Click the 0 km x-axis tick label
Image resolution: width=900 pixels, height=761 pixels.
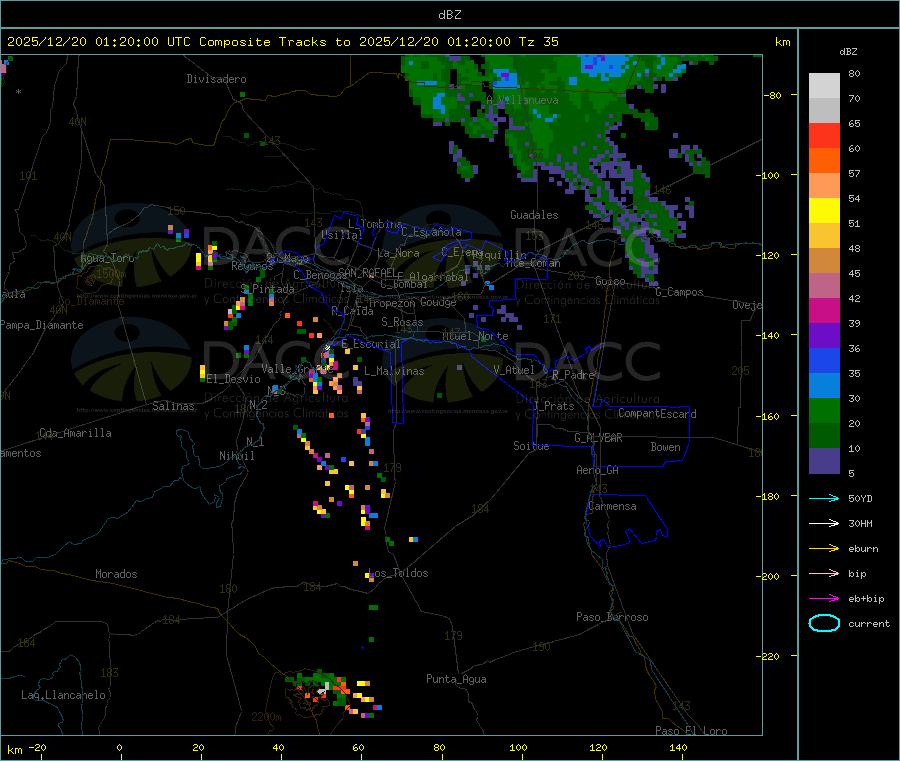pos(119,747)
